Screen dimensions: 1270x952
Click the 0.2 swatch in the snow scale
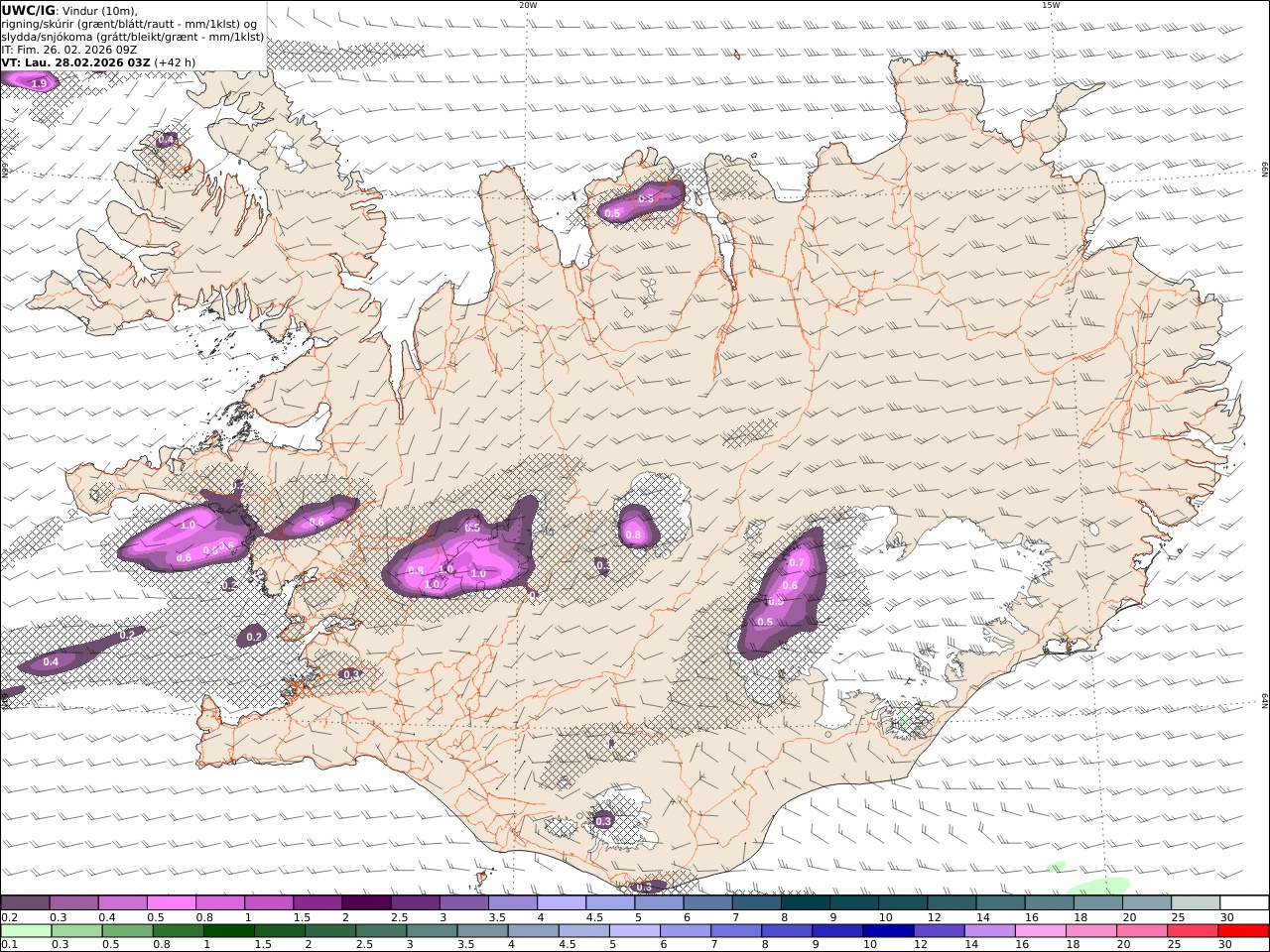[25, 902]
